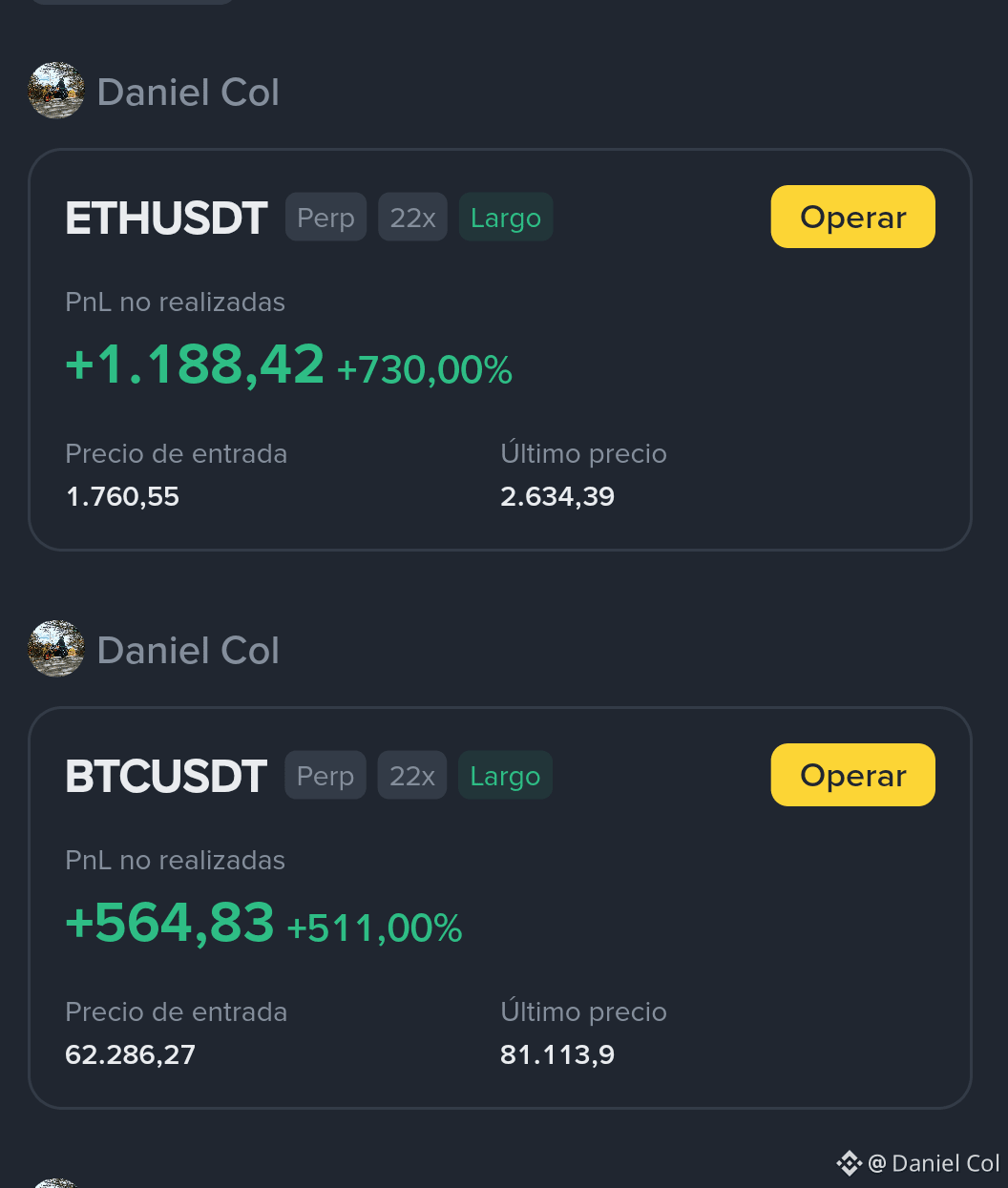
Task: Select the +564,83 unrealized PnL value
Action: coord(170,924)
